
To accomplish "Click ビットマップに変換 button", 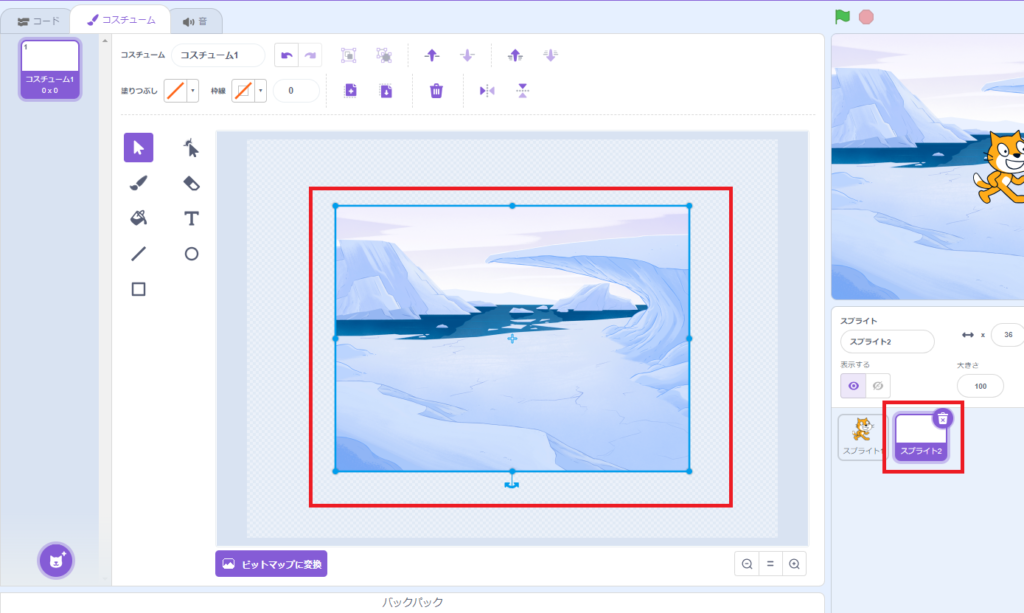I will (271, 564).
